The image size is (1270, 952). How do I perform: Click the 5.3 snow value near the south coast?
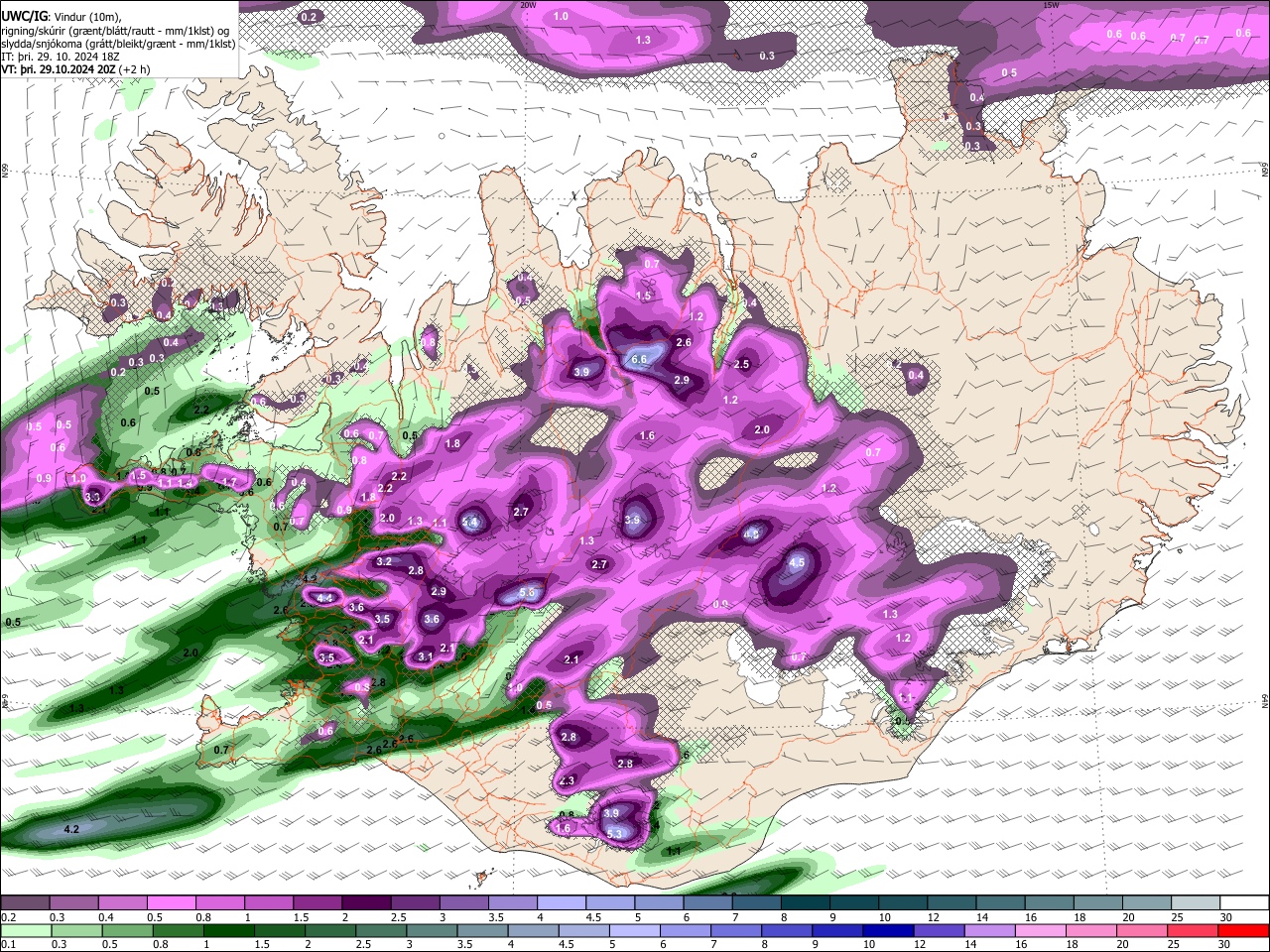pyautogui.click(x=614, y=834)
